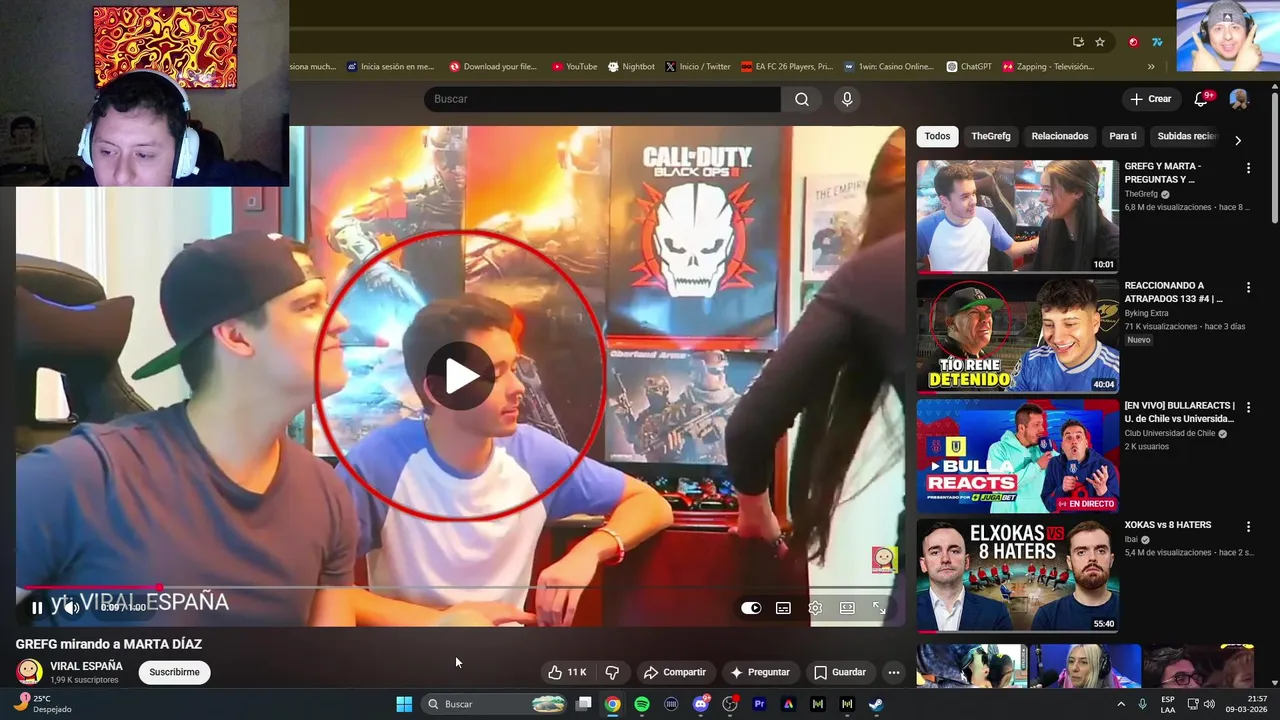Viewport: 1280px width, 720px height.
Task: Open the VIRAL ESPAÑA channel avatar
Action: 29,672
